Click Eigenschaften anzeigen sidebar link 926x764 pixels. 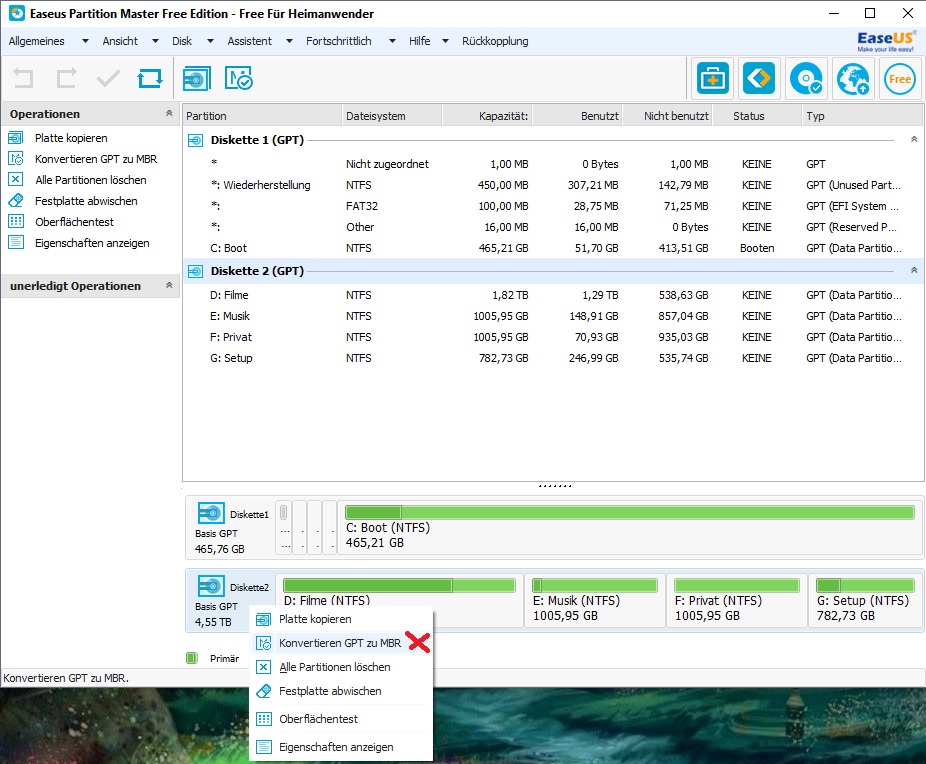pyautogui.click(x=92, y=243)
